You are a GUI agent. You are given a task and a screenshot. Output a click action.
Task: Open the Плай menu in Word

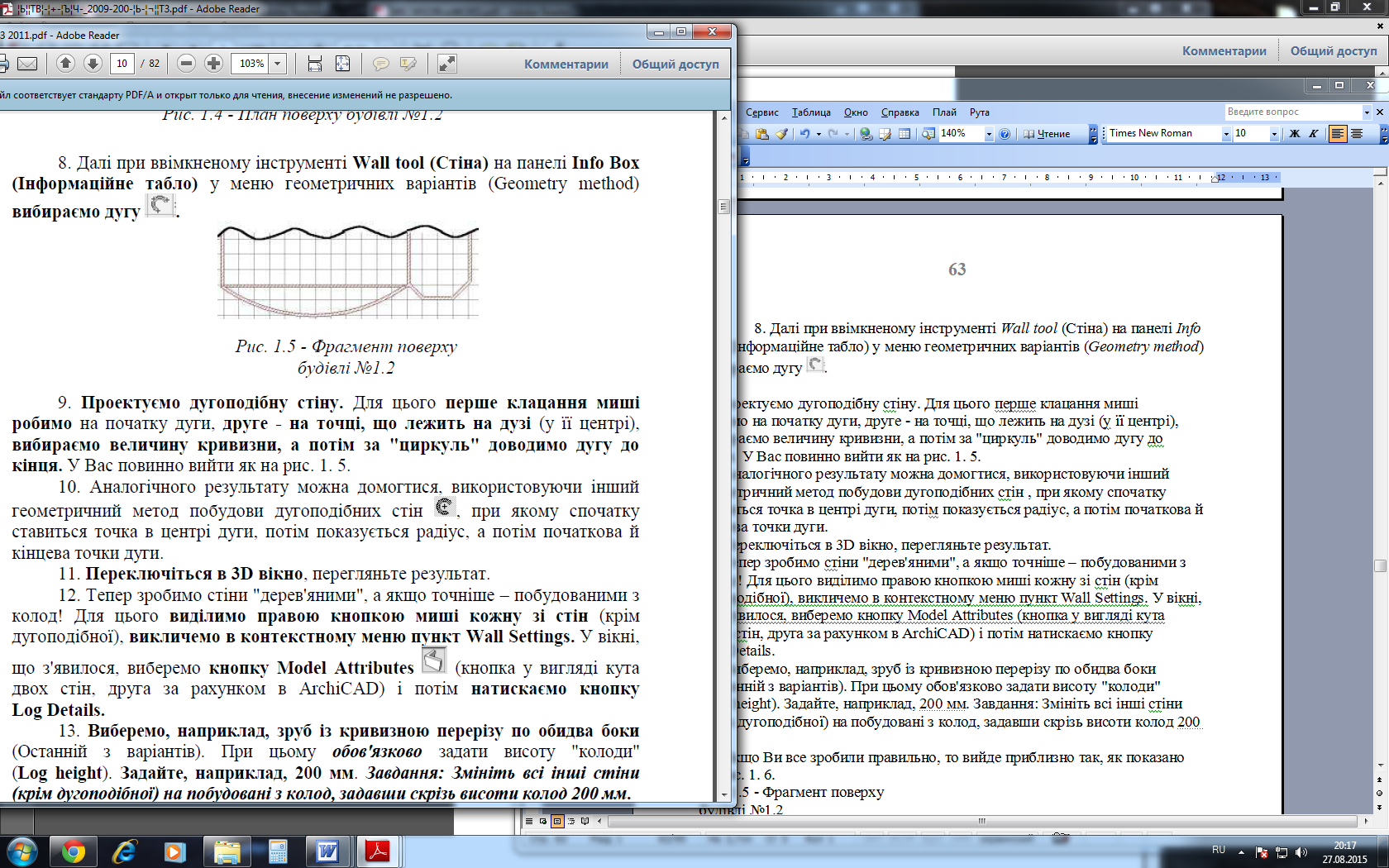(x=944, y=112)
